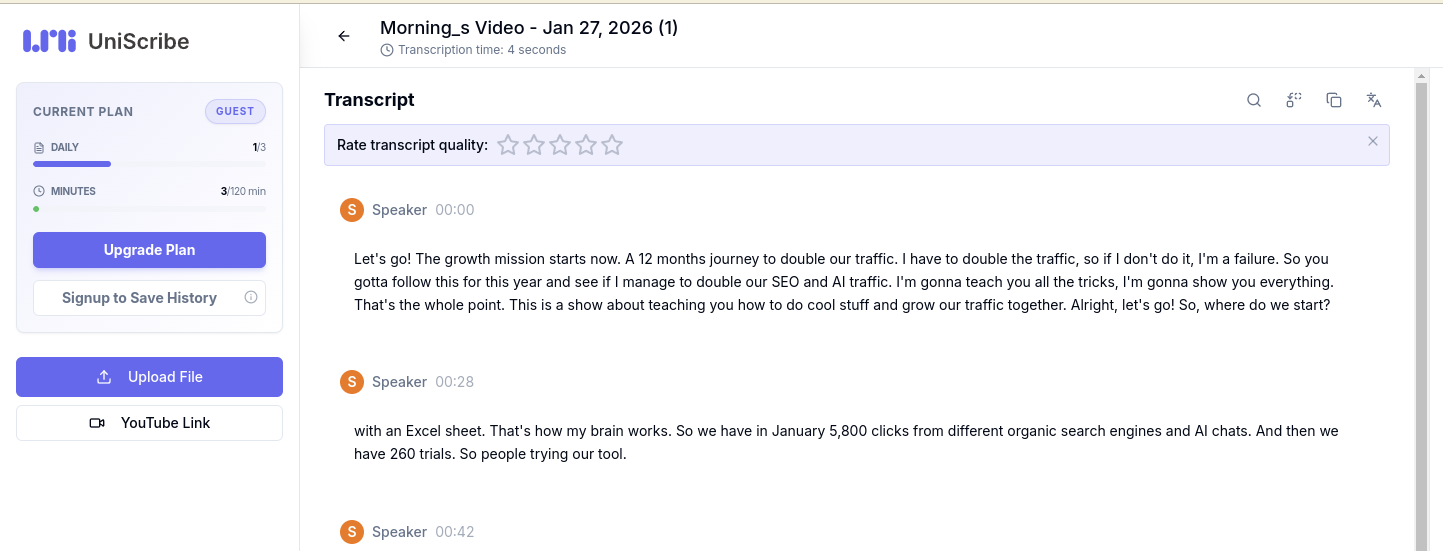Click the Upgrade Plan button
This screenshot has width=1443, height=551.
tap(149, 250)
